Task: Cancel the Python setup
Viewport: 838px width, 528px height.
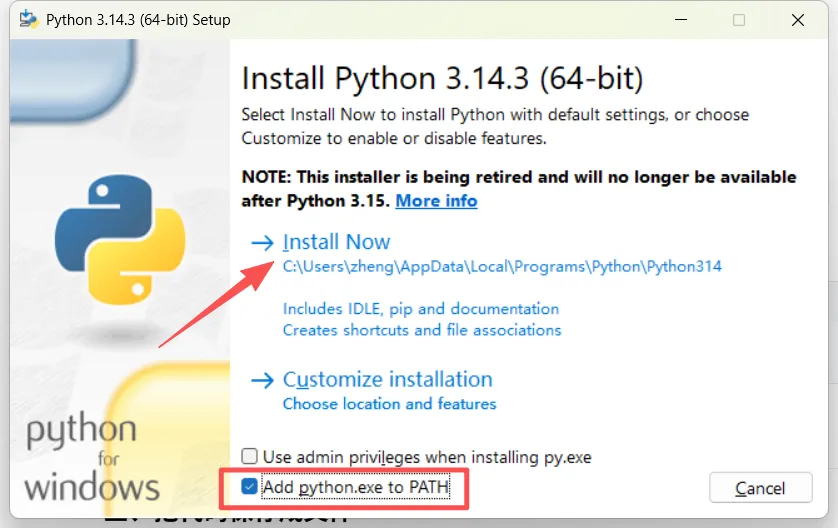Action: pos(761,487)
